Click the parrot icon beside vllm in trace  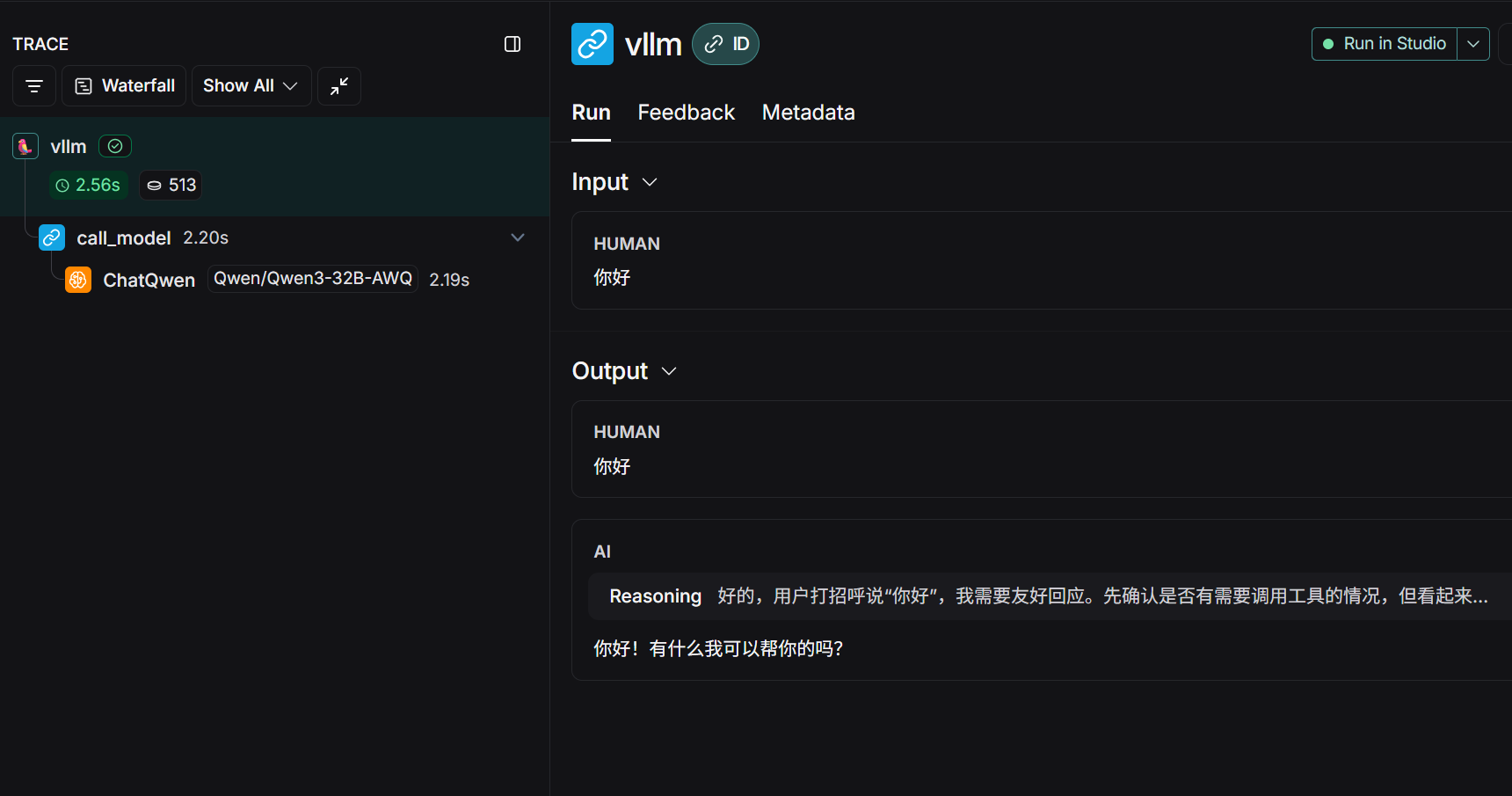tap(25, 145)
